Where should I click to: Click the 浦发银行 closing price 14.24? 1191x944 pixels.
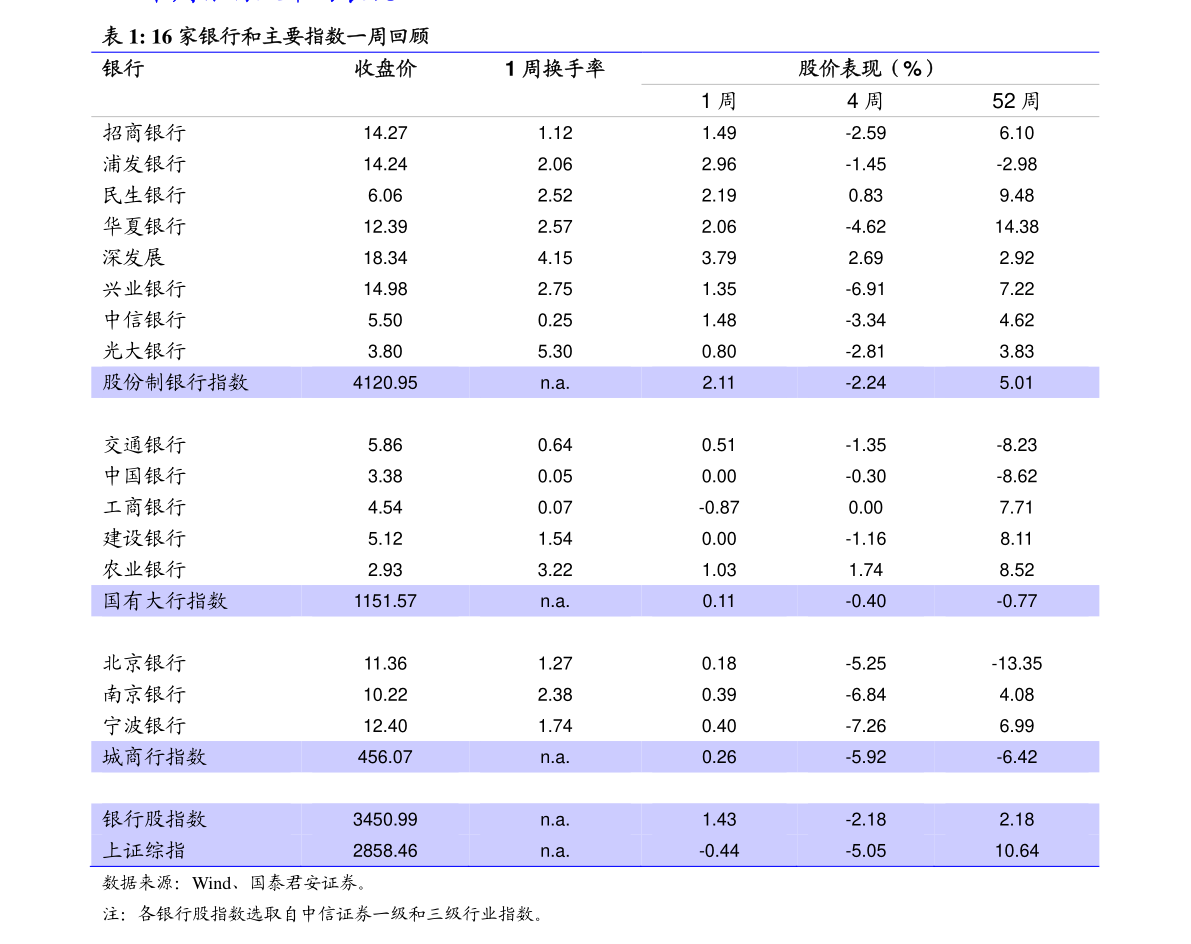pyautogui.click(x=385, y=164)
